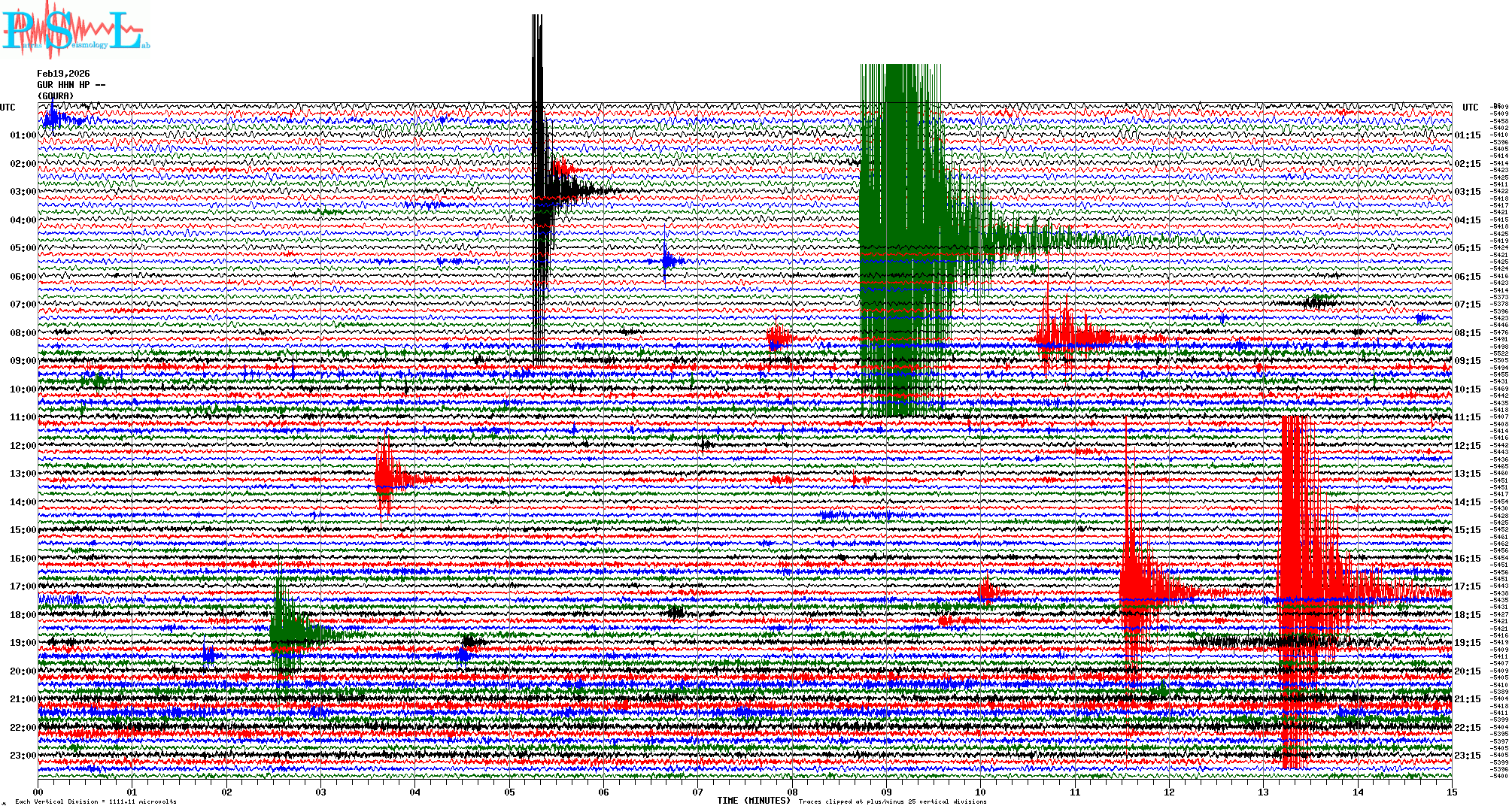
Task: Select the GUR HHN HP station label
Action: 71,85
